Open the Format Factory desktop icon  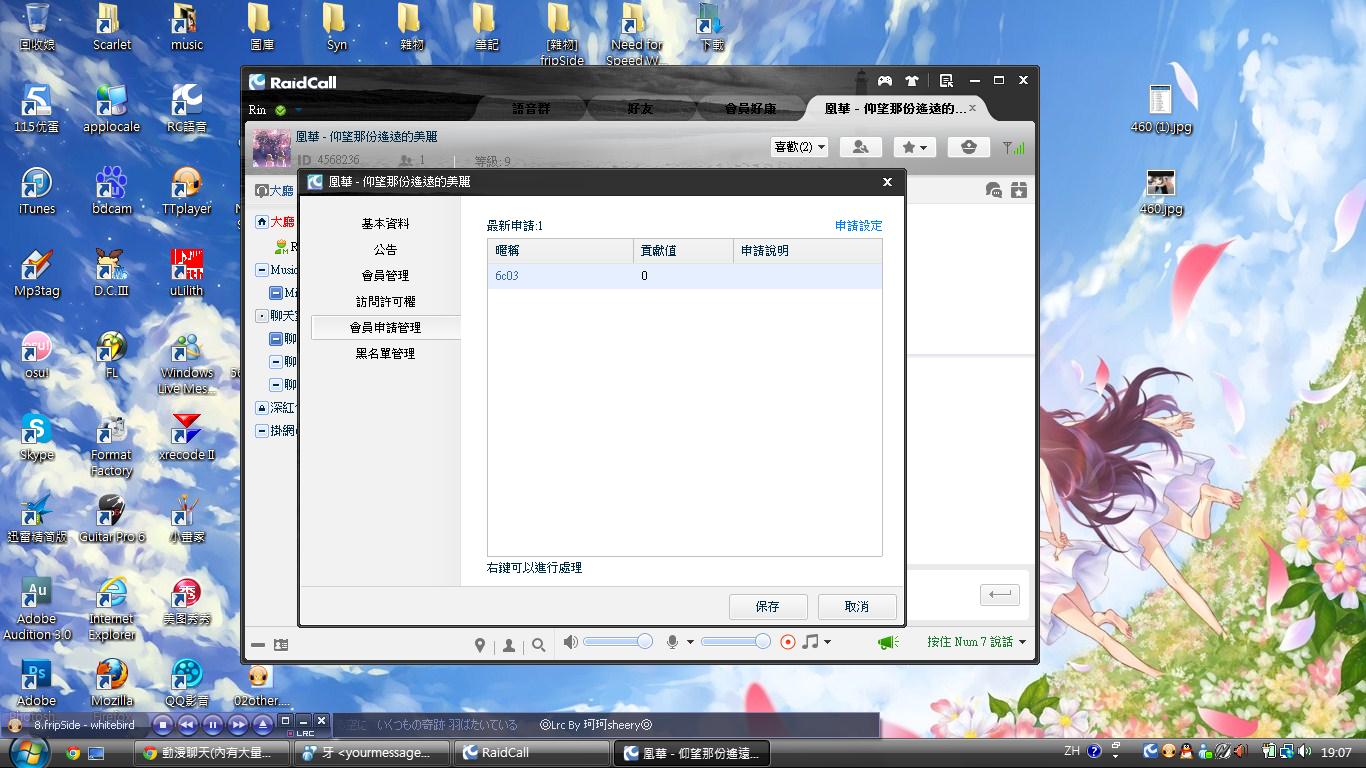(112, 444)
